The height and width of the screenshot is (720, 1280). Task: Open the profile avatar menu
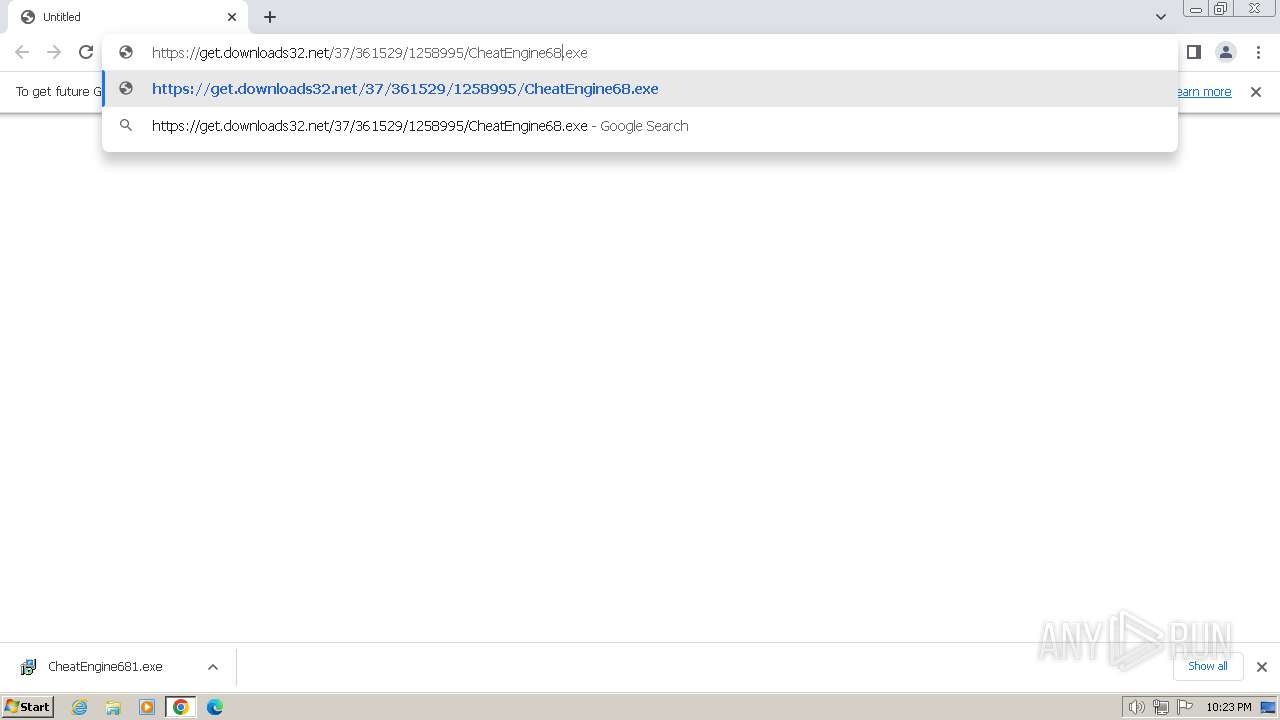(1226, 52)
